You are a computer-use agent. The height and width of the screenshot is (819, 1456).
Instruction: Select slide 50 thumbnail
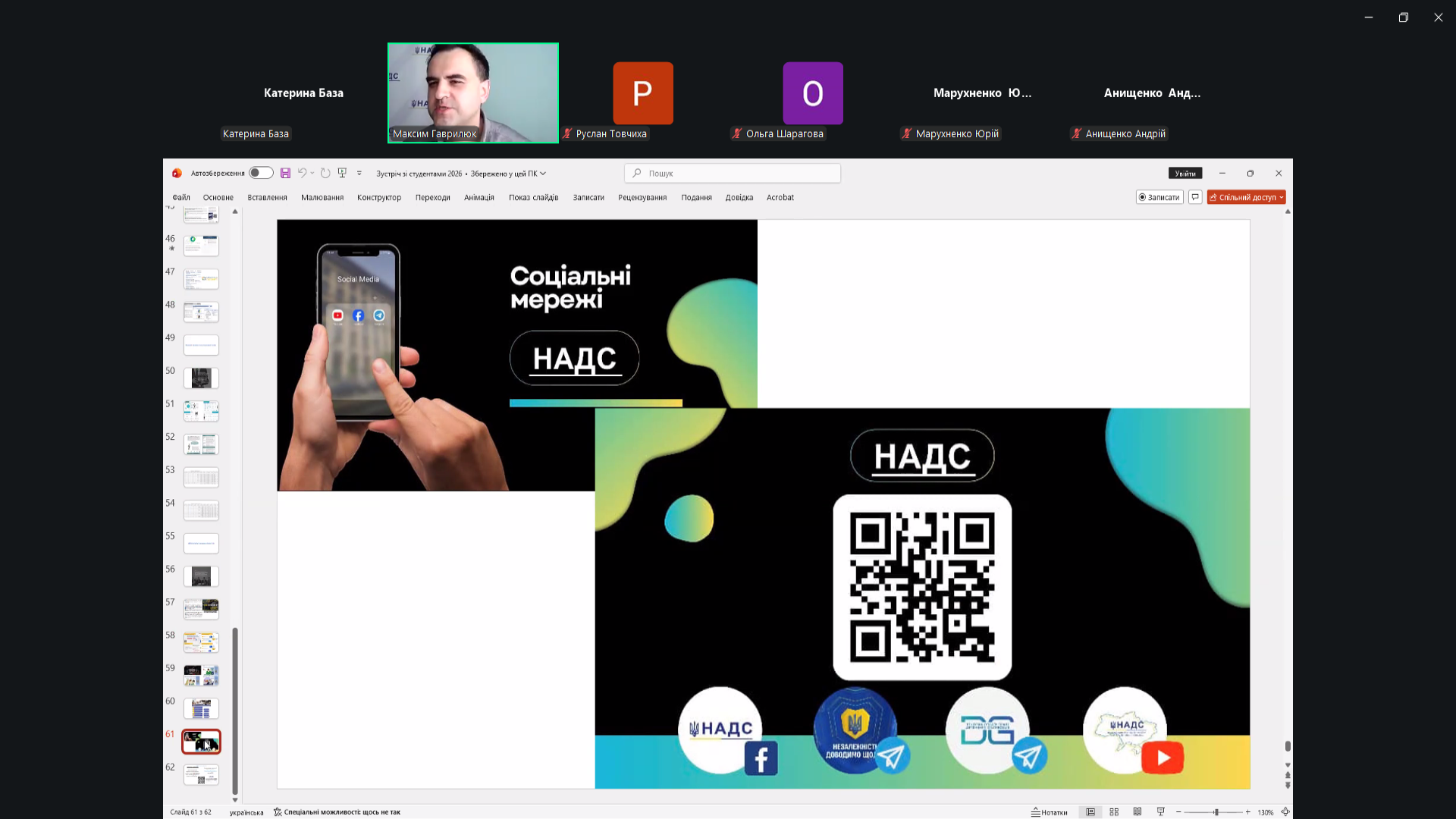coord(201,378)
